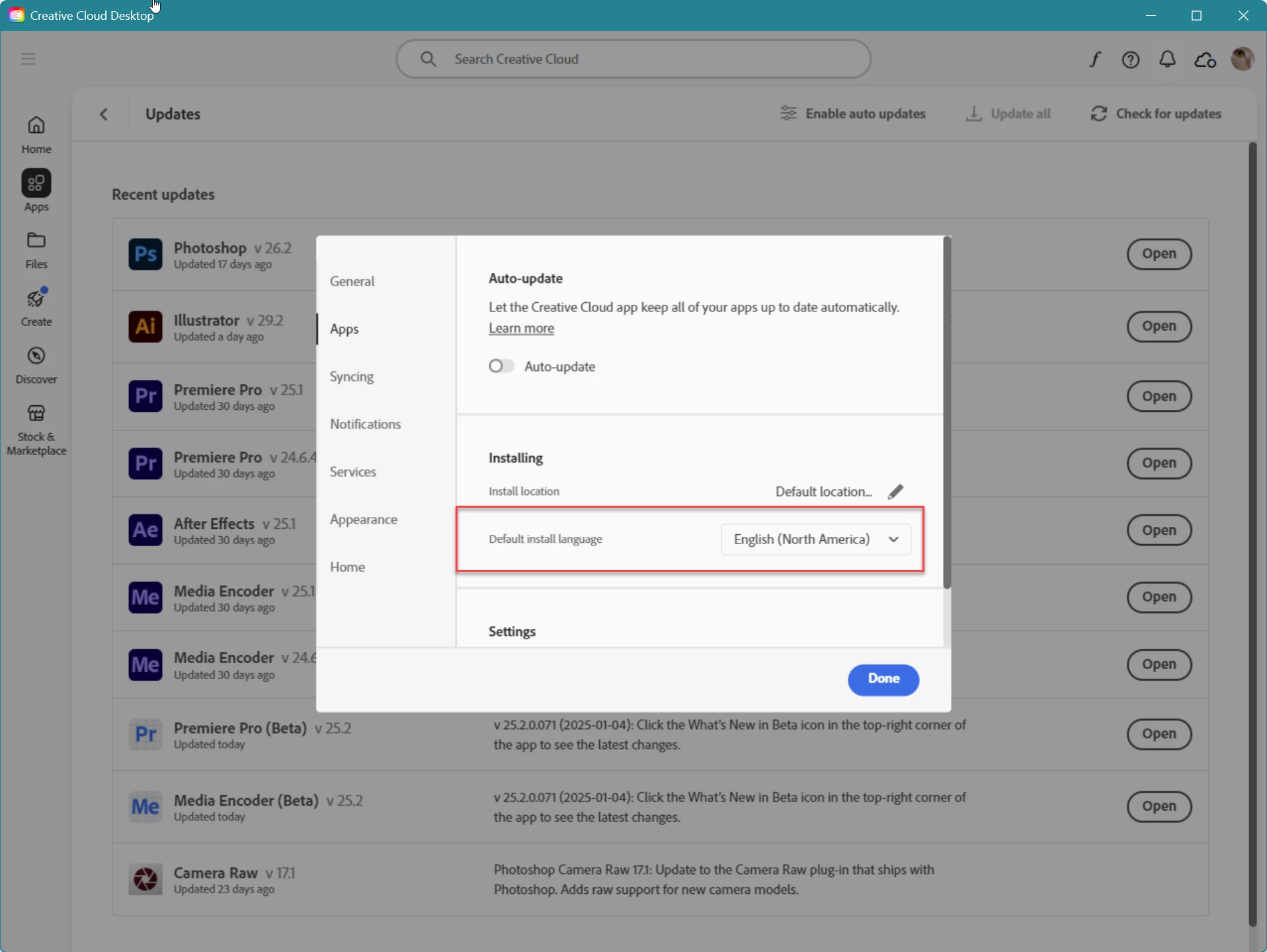The image size is (1267, 952).
Task: Select the Syncing preferences tab
Action: point(352,377)
